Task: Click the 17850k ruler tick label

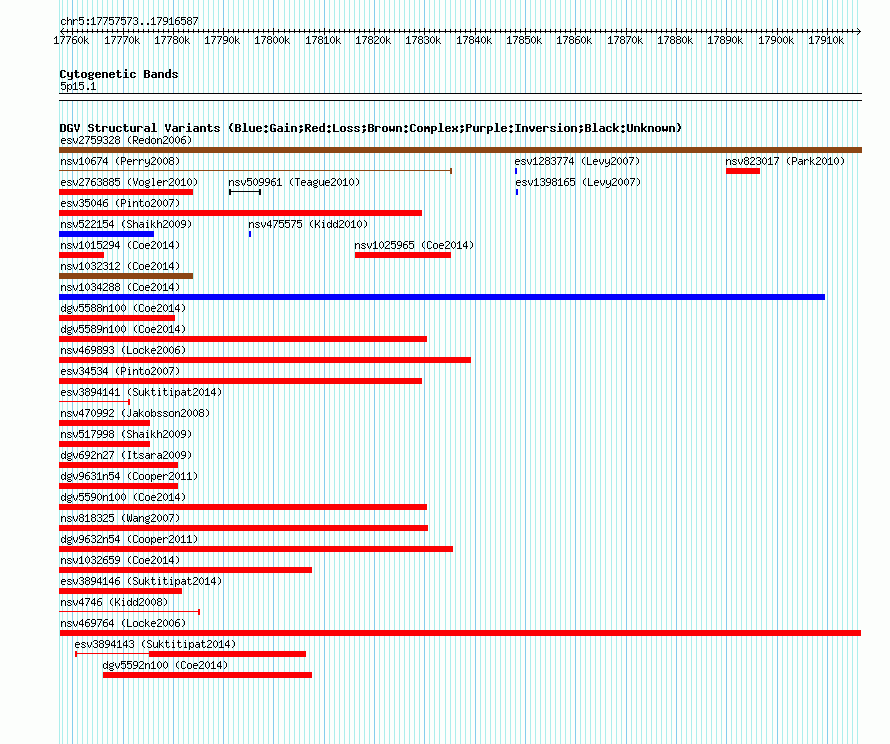Action: point(524,40)
